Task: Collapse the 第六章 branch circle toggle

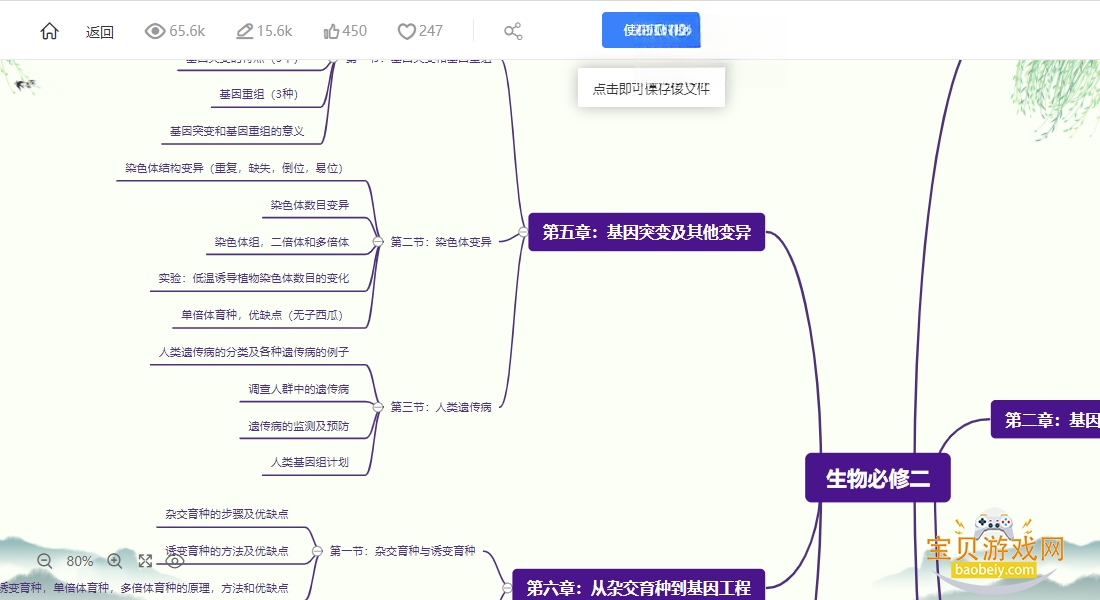Action: 507,587
